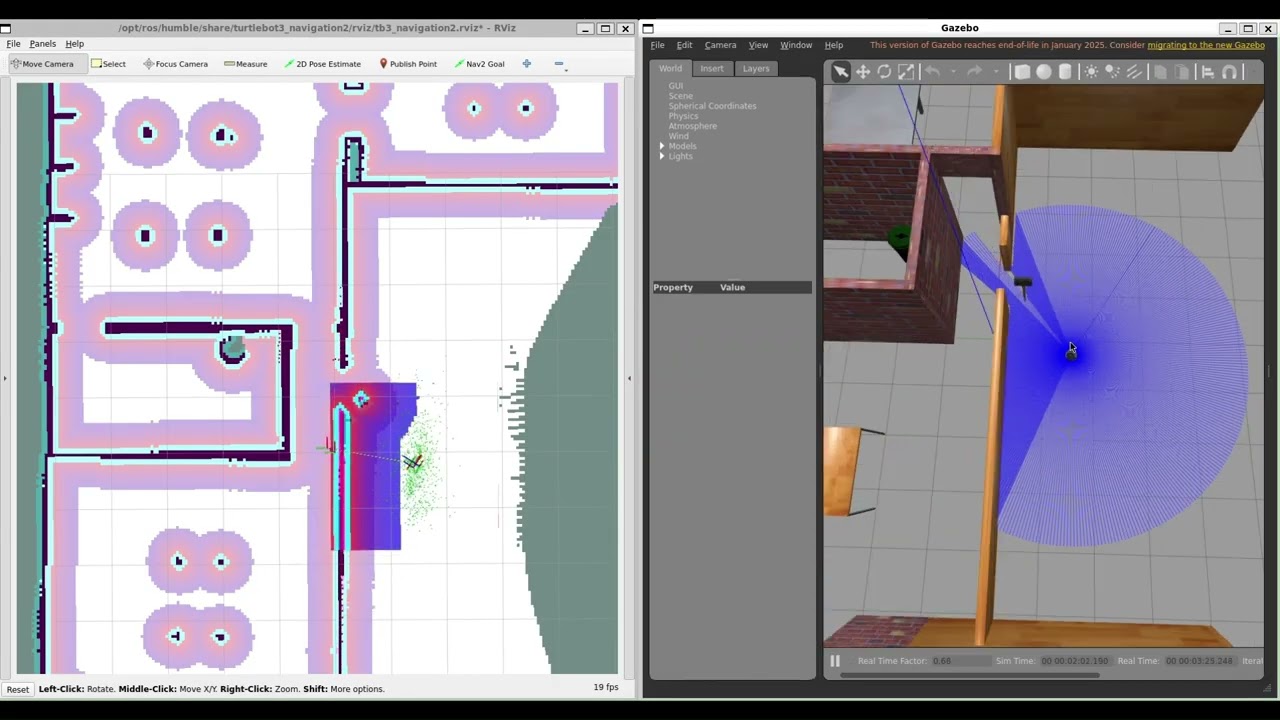Choose the Gazebo rotate mode tool

[x=884, y=72]
